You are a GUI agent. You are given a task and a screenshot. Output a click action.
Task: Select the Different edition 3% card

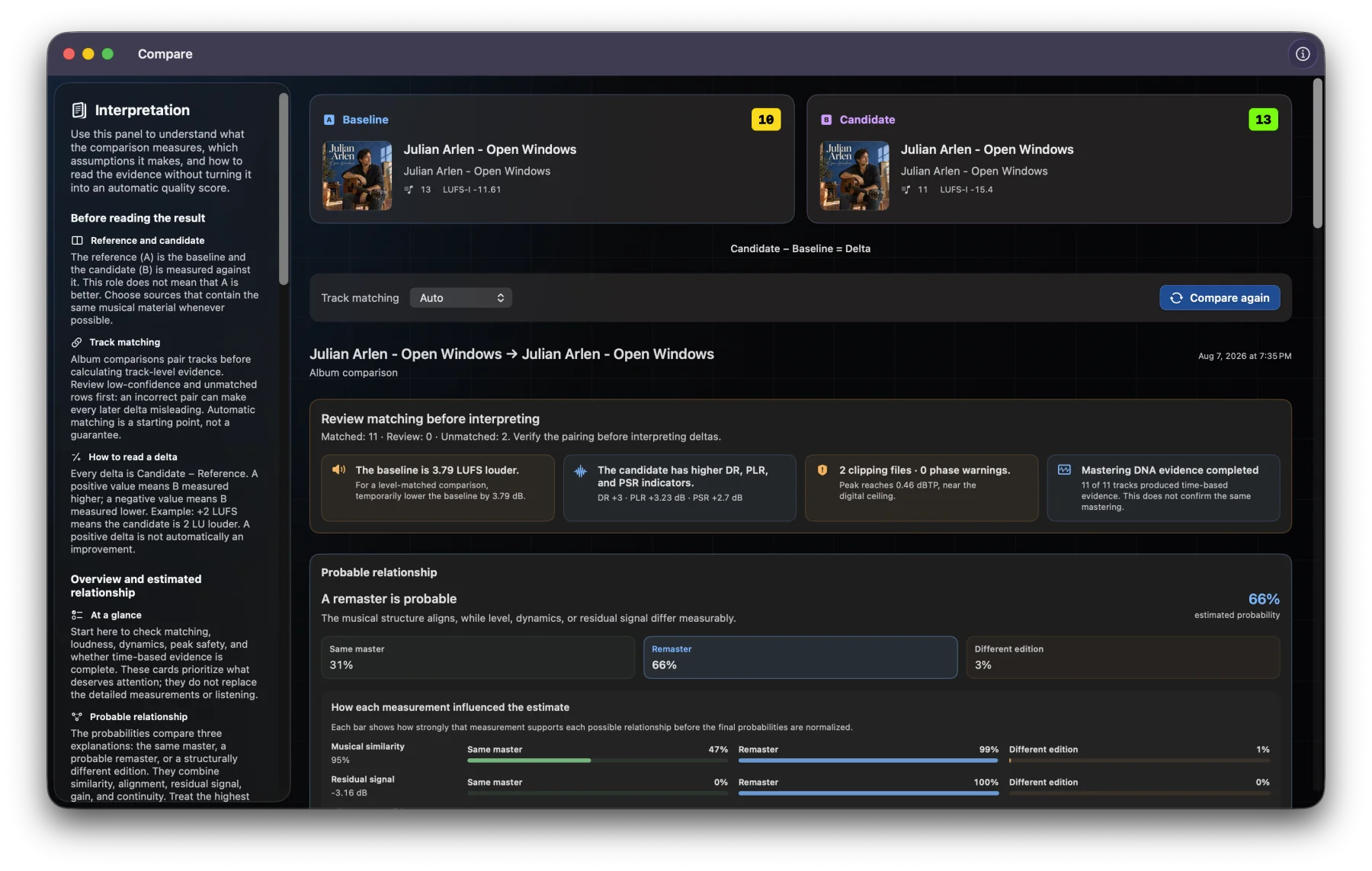coord(1123,658)
